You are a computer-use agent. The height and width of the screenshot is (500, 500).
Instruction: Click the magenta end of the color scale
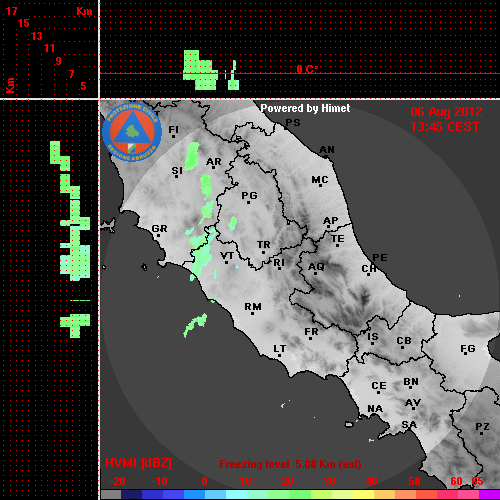coord(489,494)
